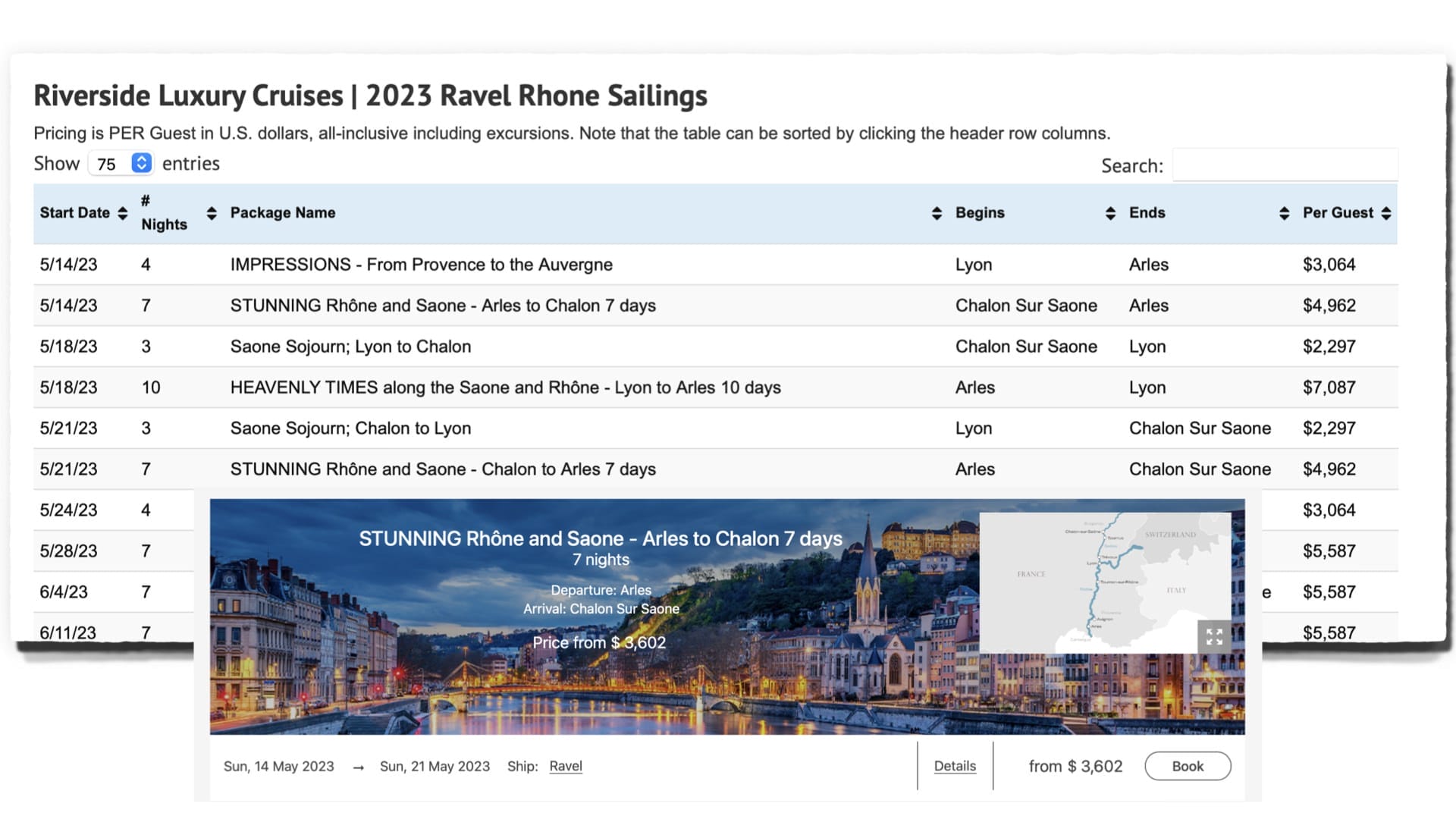
Task: Open the Show entries dropdown
Action: click(x=121, y=164)
